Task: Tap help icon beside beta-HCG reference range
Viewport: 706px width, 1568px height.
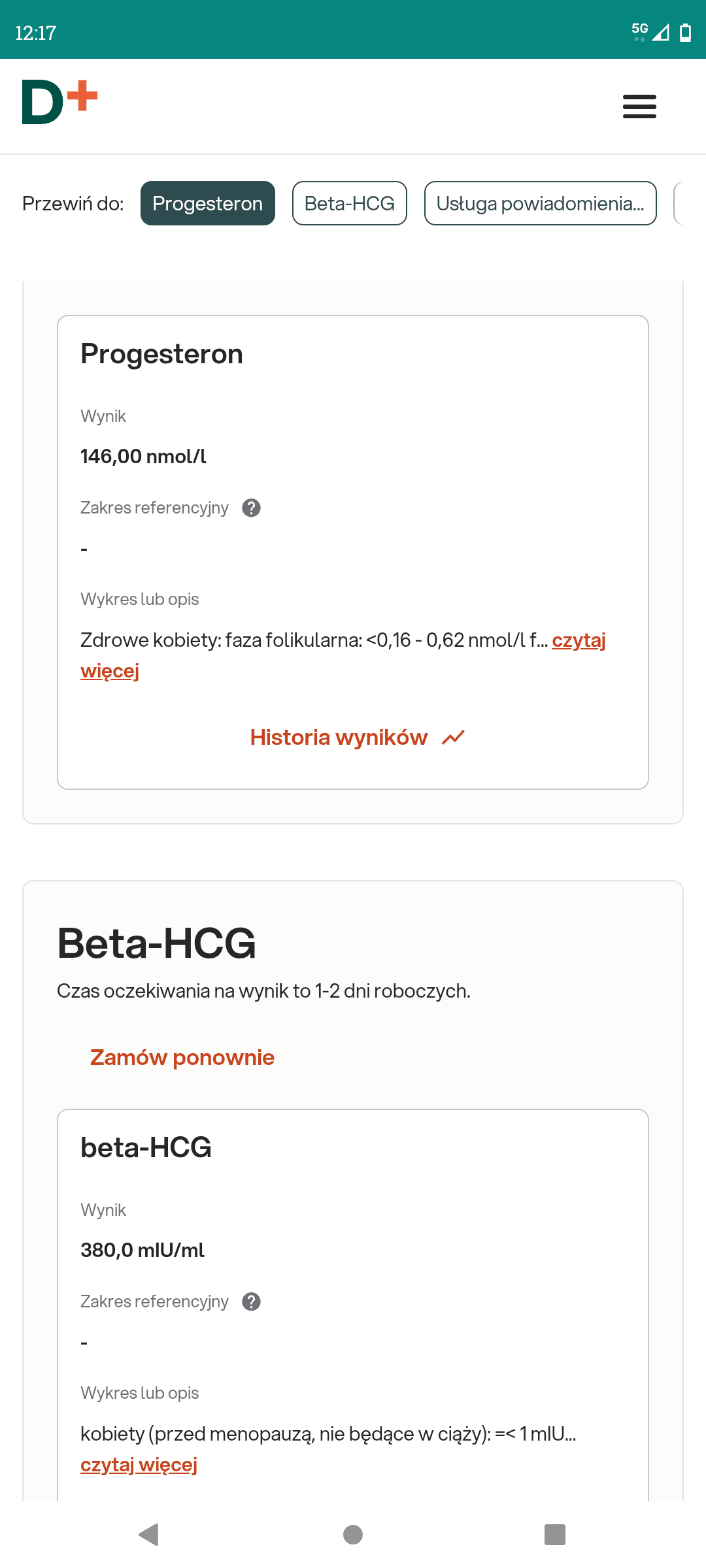Action: 251,1301
